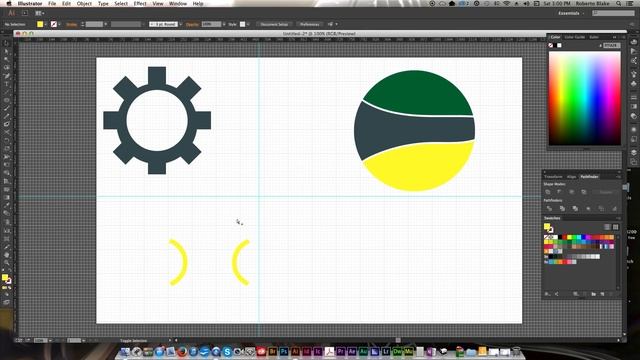640x360 pixels.
Task: Open the Effect menu
Action: (x=140, y=4)
